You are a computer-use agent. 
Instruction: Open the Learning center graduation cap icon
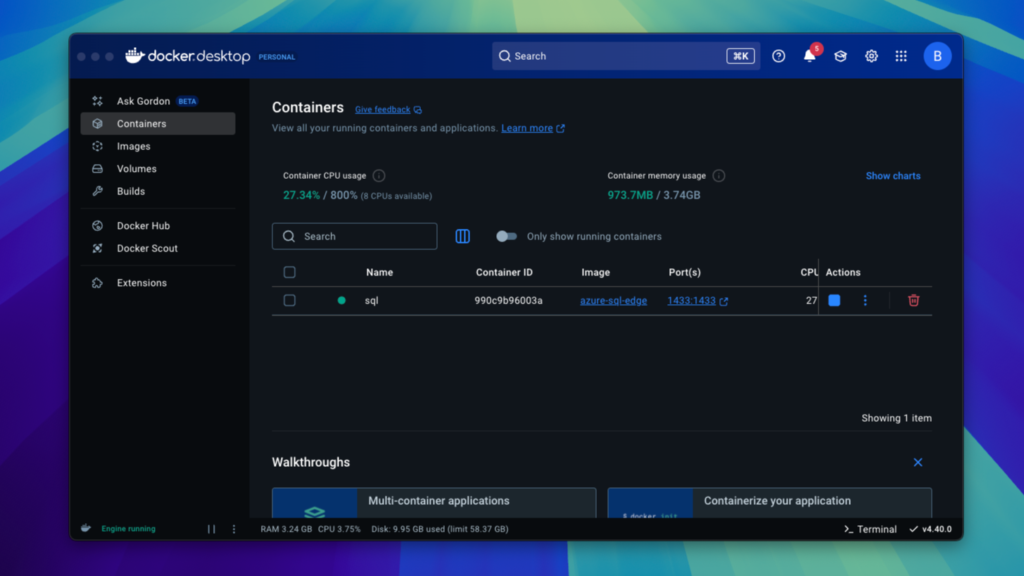pyautogui.click(x=840, y=56)
